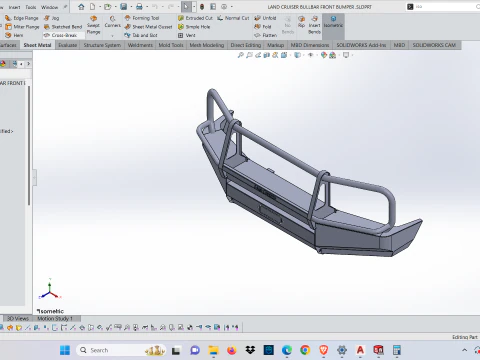Select the Forming Tool command
The image size is (480, 360).
pos(142,18)
